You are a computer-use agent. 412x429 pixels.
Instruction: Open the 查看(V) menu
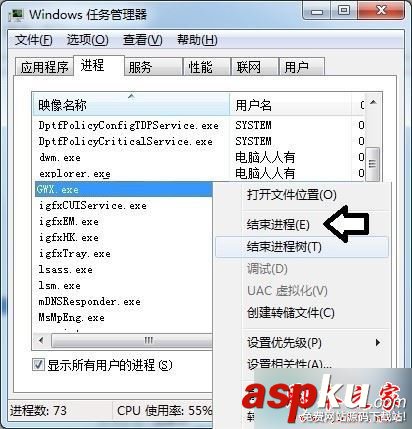(143, 40)
